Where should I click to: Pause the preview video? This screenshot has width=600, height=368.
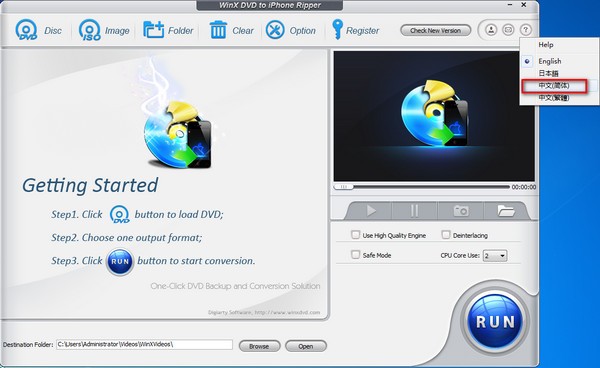pyautogui.click(x=414, y=211)
